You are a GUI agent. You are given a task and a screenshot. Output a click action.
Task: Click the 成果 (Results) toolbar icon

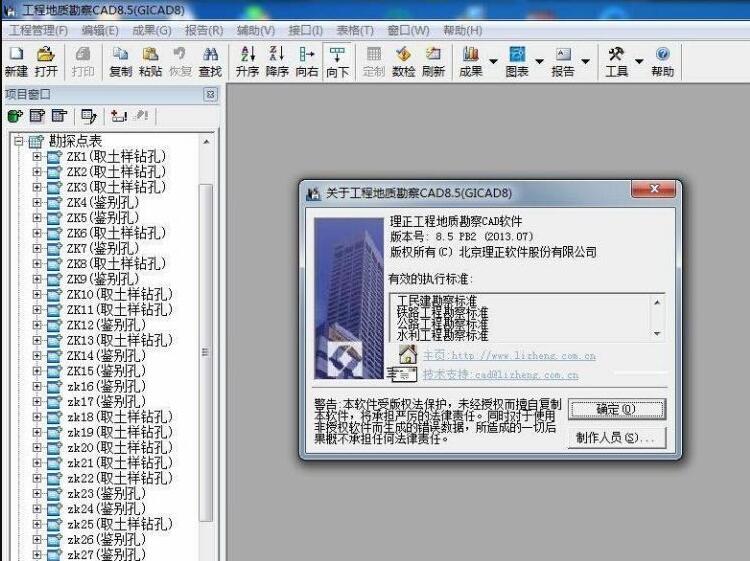tap(471, 54)
